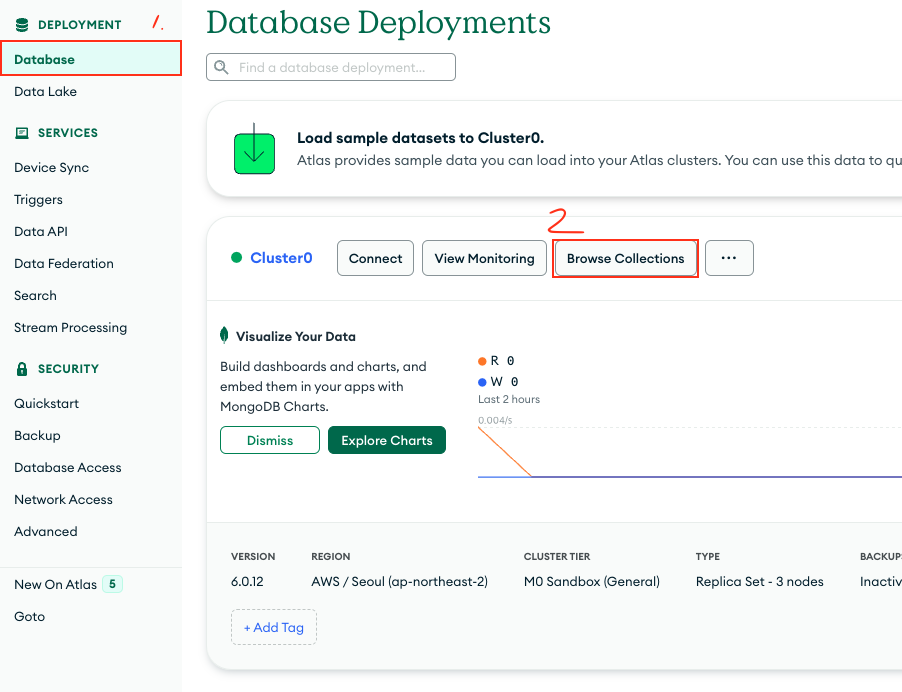Viewport: 902px width, 692px height.
Task: Click the orange R reads legend dot
Action: coord(482,361)
